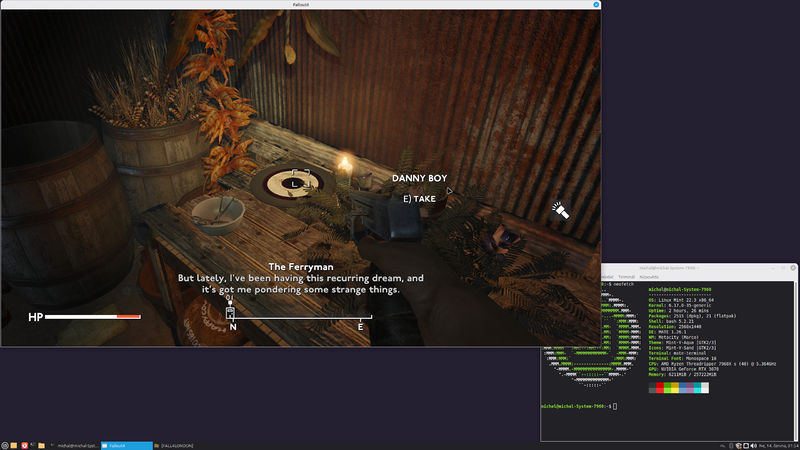Launch the red browser icon in taskbar

tap(24, 445)
